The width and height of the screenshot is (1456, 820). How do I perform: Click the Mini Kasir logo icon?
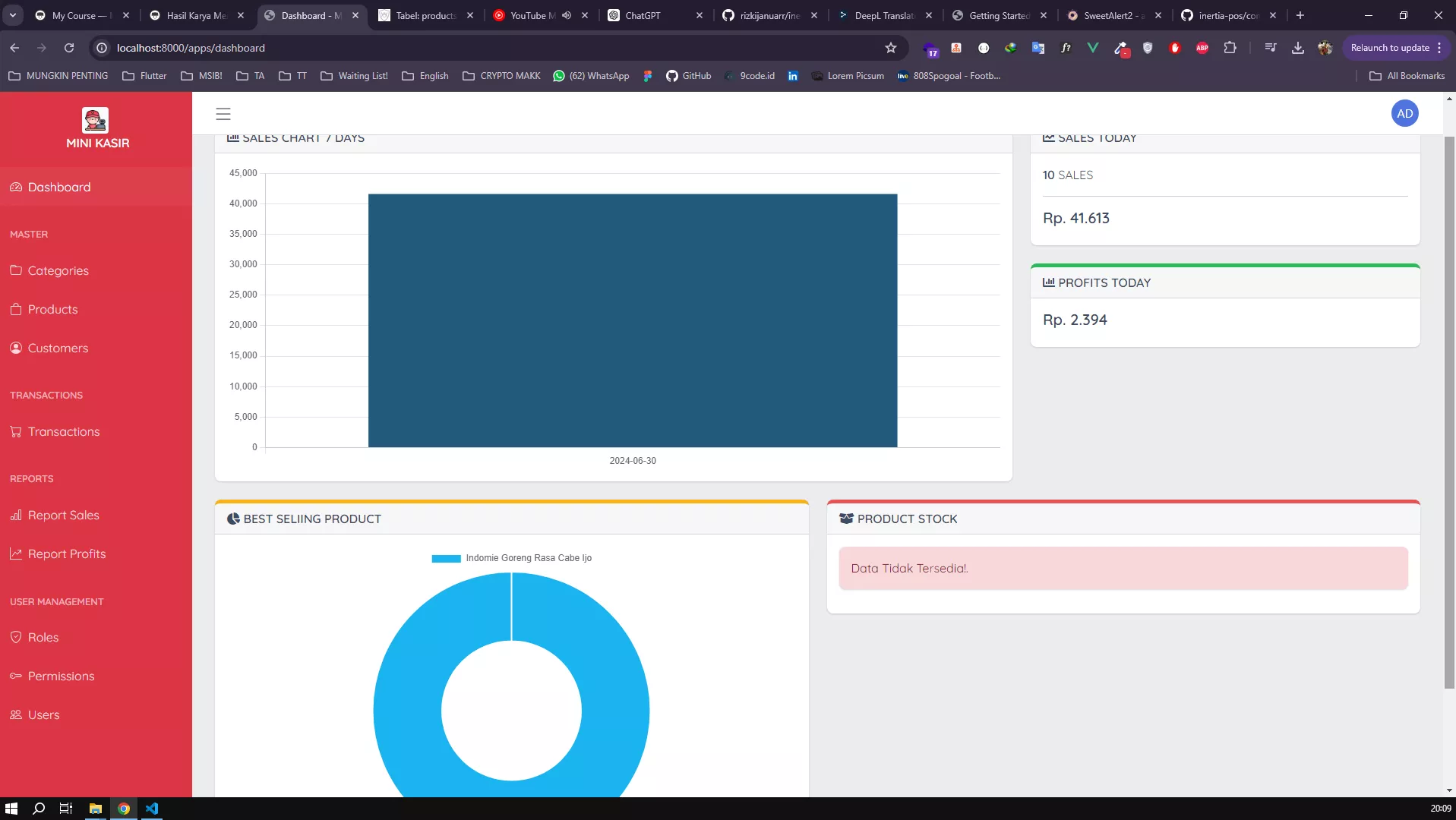click(95, 120)
